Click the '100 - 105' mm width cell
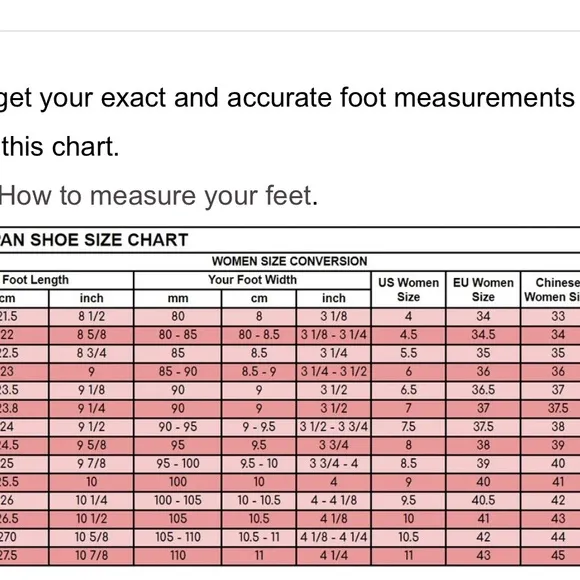 point(178,500)
